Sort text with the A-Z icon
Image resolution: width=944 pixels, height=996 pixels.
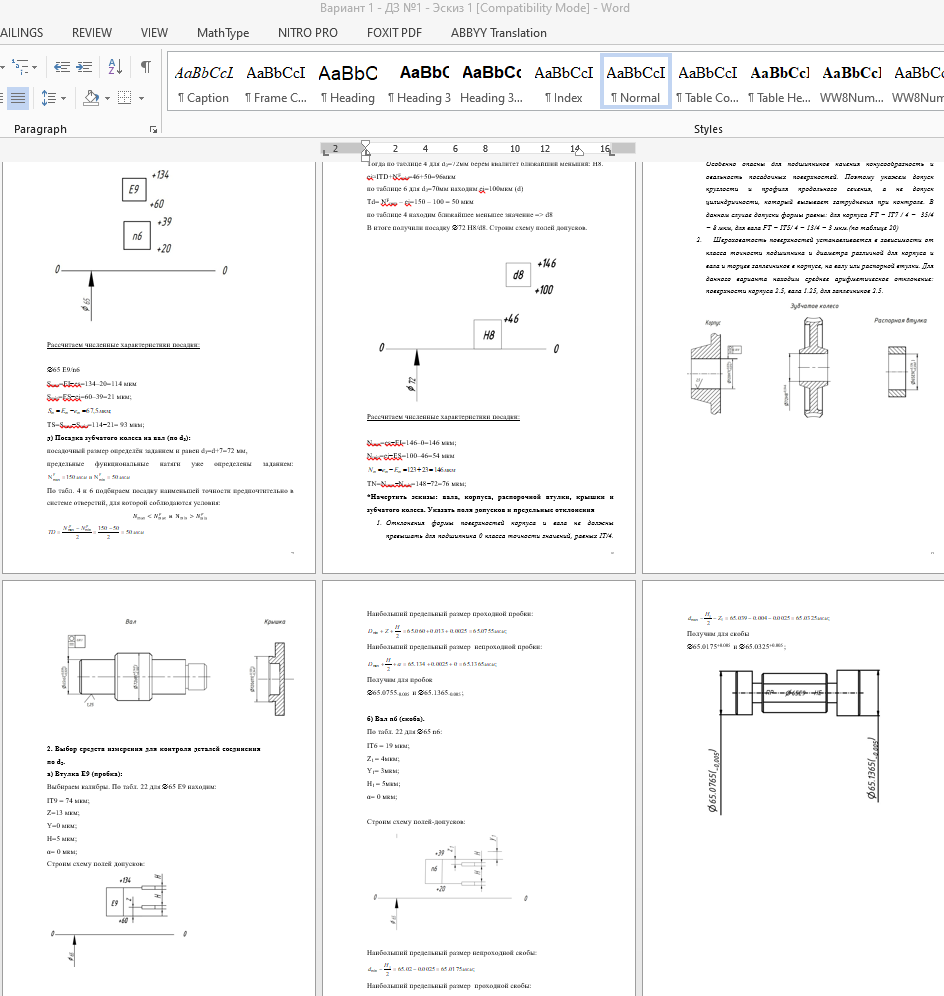coord(115,66)
